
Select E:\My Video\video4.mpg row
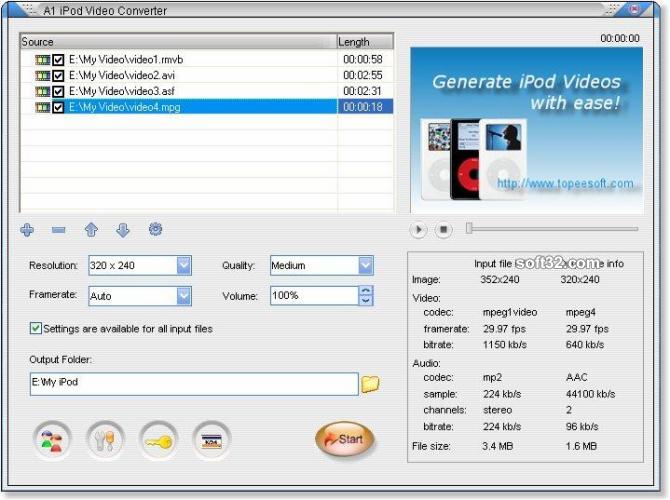pyautogui.click(x=207, y=107)
